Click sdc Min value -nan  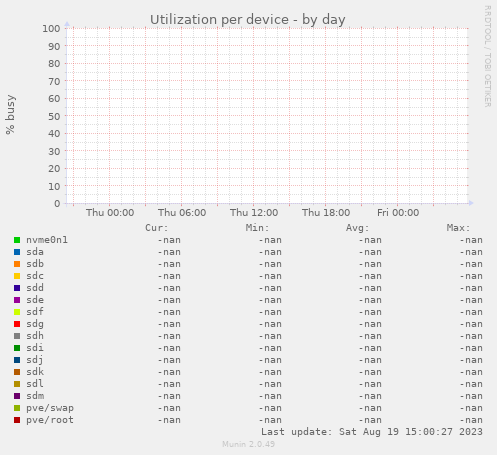270,276
